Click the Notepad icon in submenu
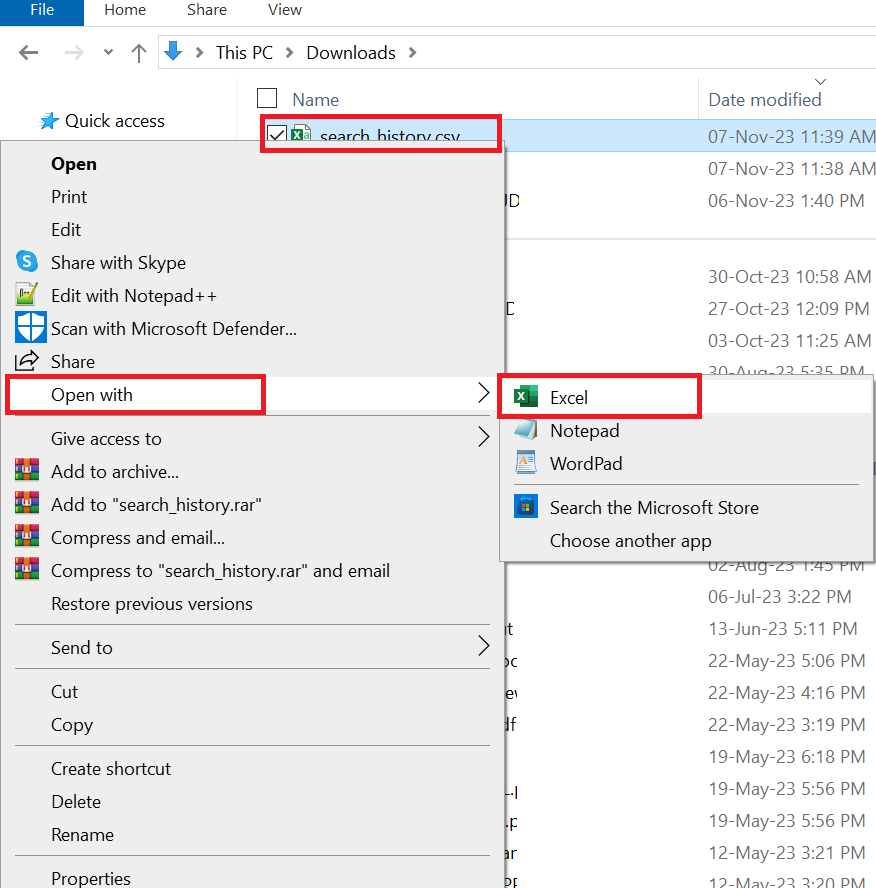Viewport: 876px width, 888px height. coord(525,430)
